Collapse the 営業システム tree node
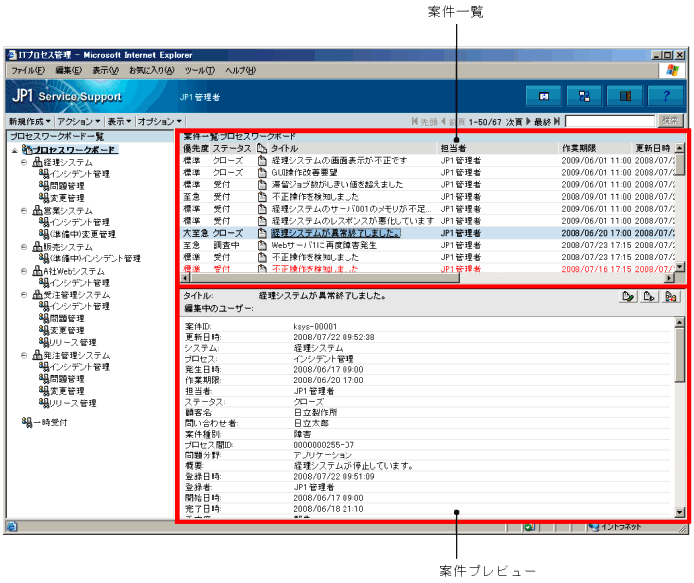 pyautogui.click(x=24, y=211)
